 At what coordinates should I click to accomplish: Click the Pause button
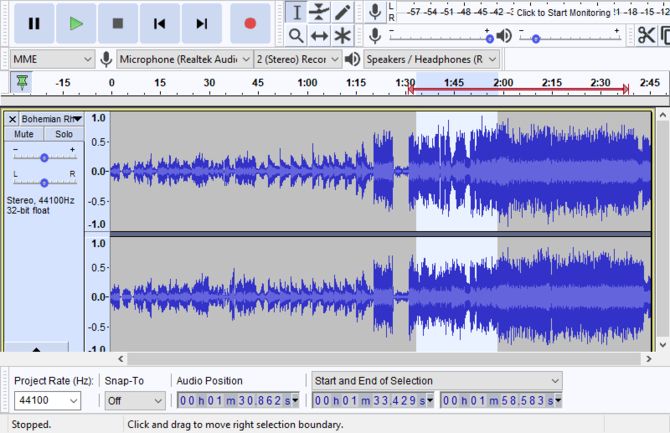34,23
